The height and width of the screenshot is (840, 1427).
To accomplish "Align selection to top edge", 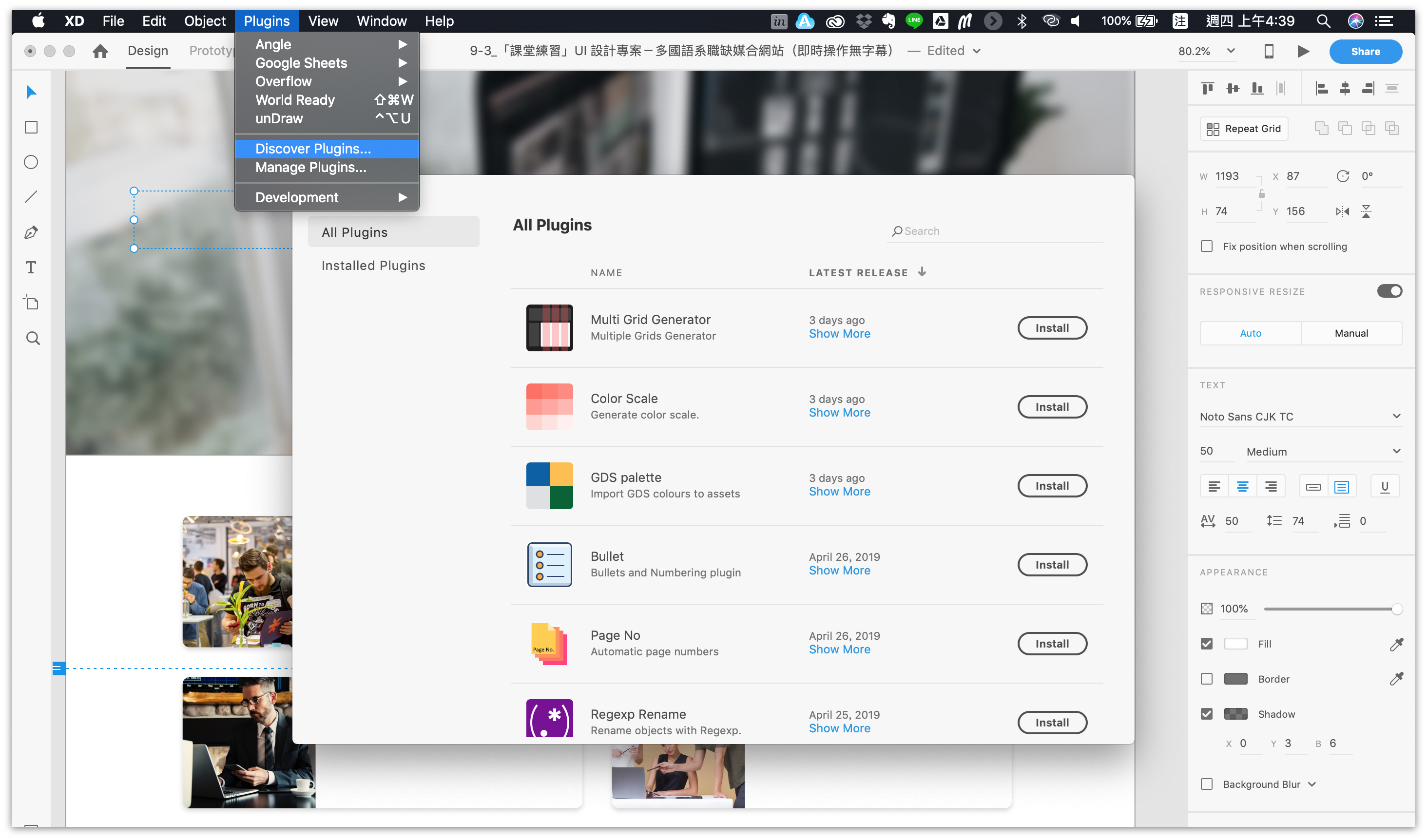I will click(x=1207, y=88).
